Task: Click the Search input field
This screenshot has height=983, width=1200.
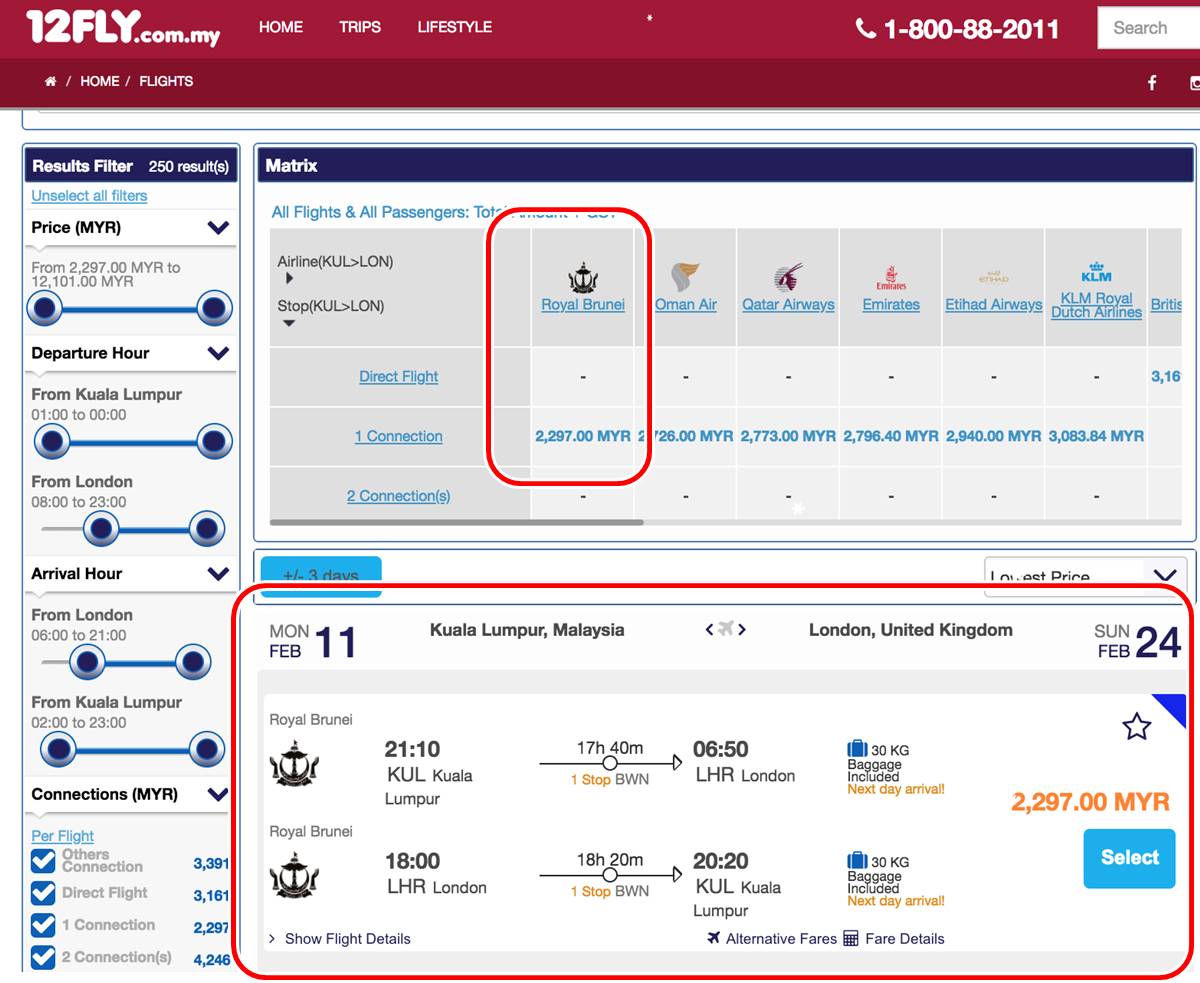Action: click(1149, 28)
